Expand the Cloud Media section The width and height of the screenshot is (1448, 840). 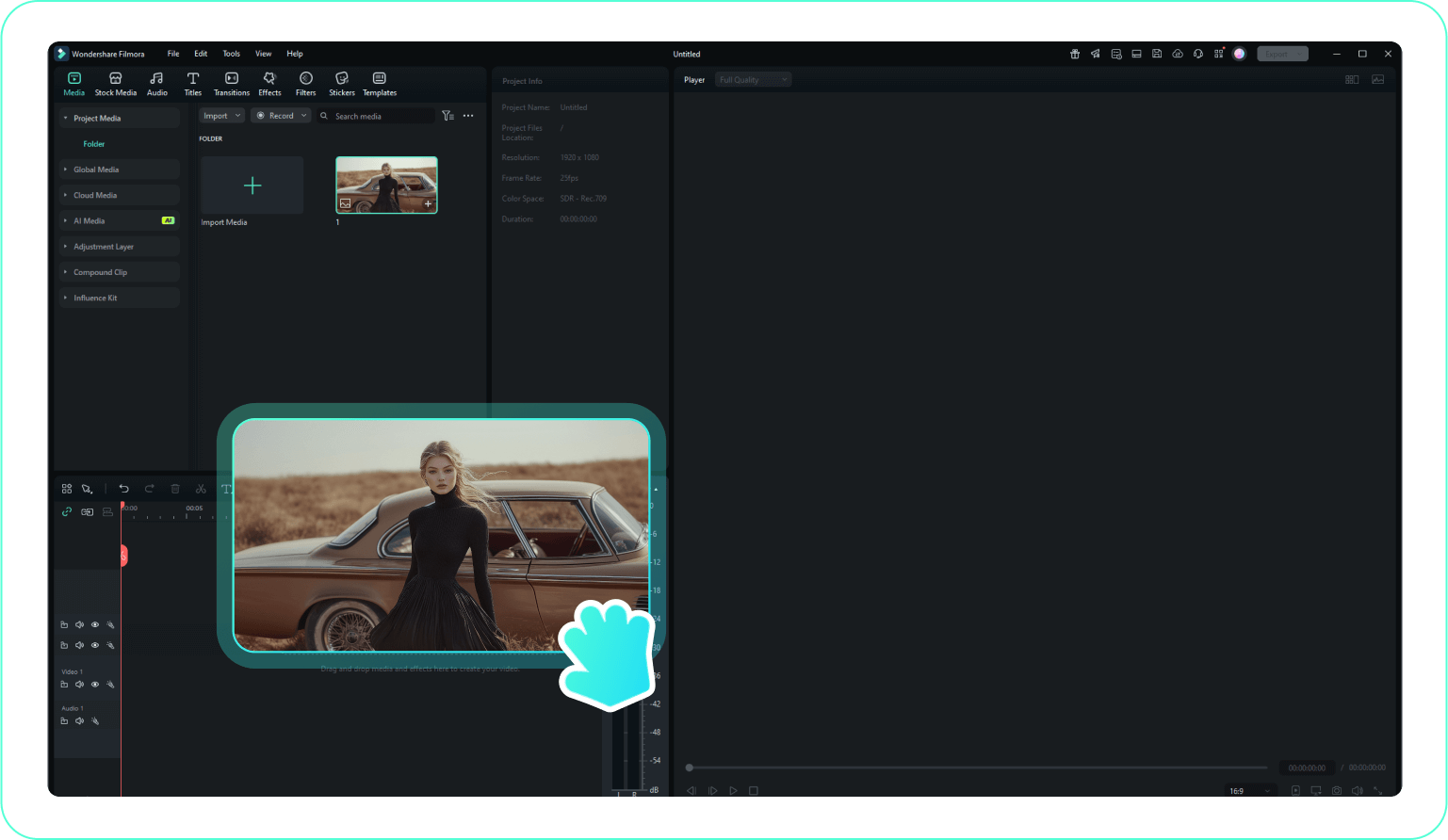tap(119, 195)
